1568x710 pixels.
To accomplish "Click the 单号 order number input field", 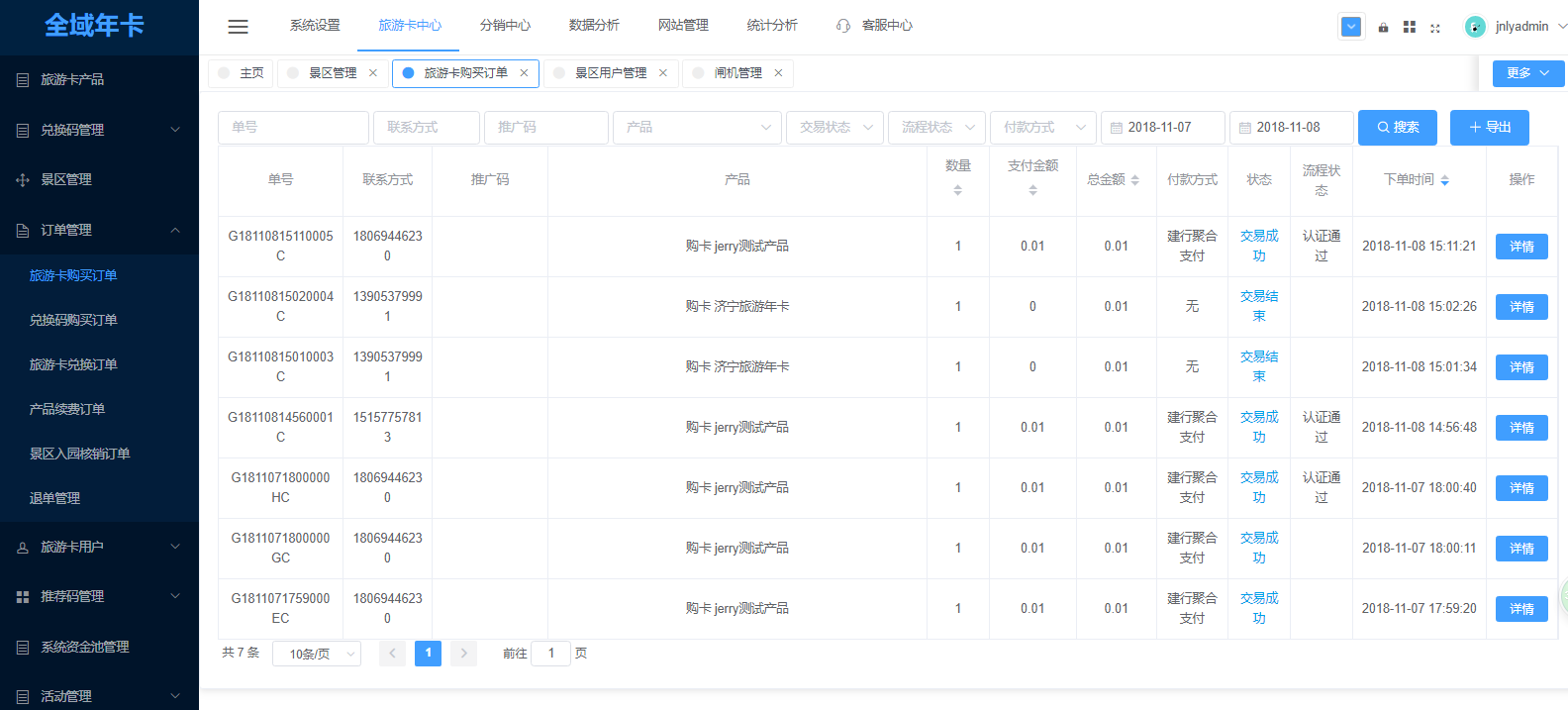I will tap(293, 128).
